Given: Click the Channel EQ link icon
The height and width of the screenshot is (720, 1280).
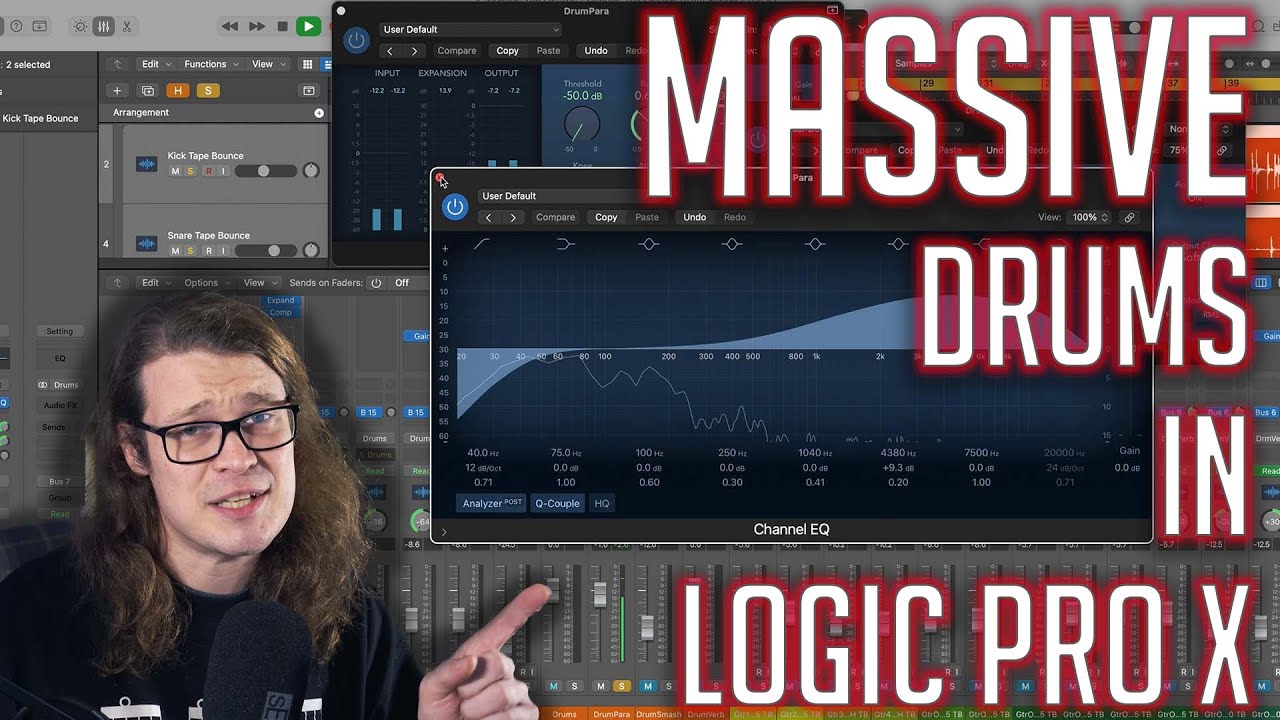Looking at the screenshot, I should tap(1129, 217).
